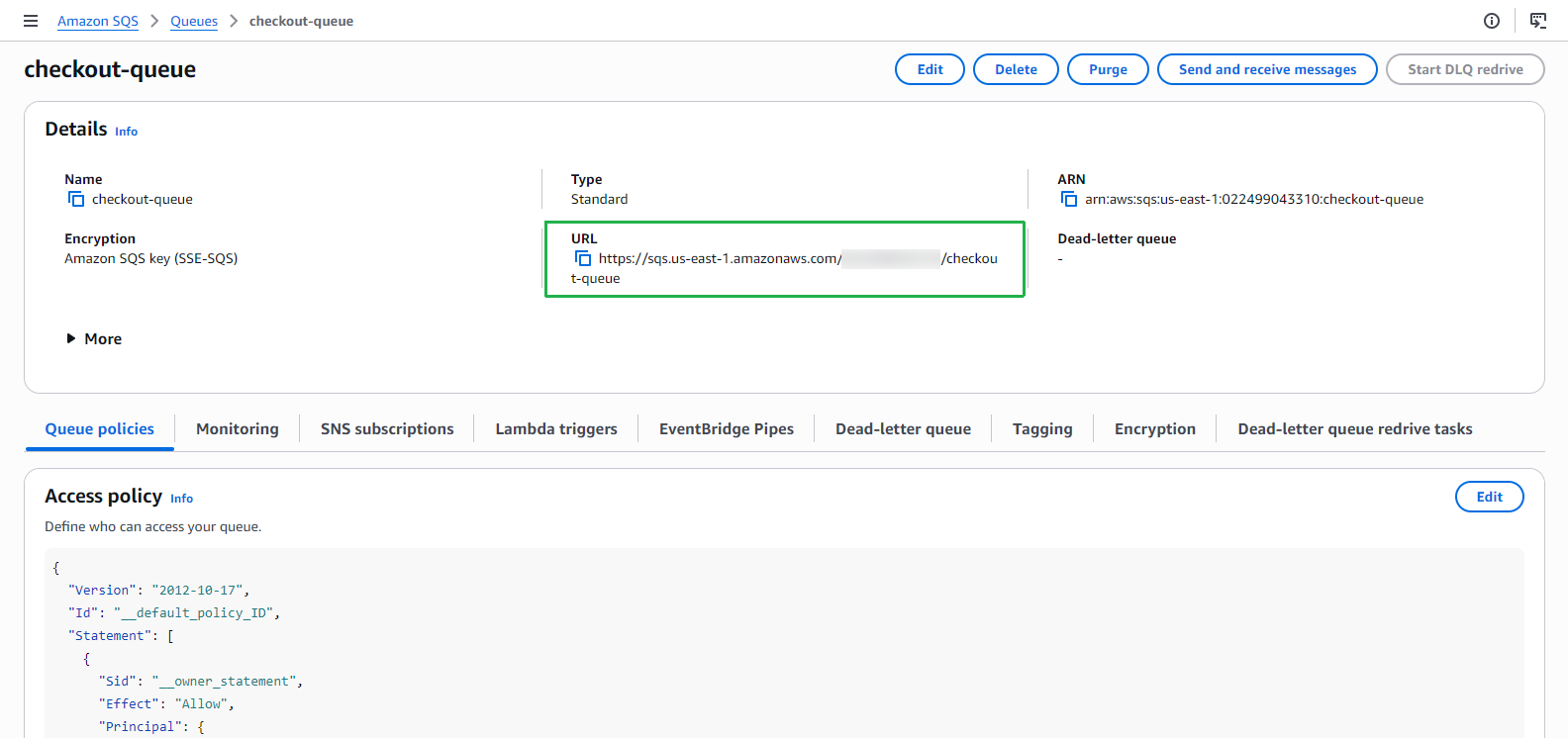Viewport: 1568px width, 738px height.
Task: Open the Access policy Info link
Action: pyautogui.click(x=182, y=499)
